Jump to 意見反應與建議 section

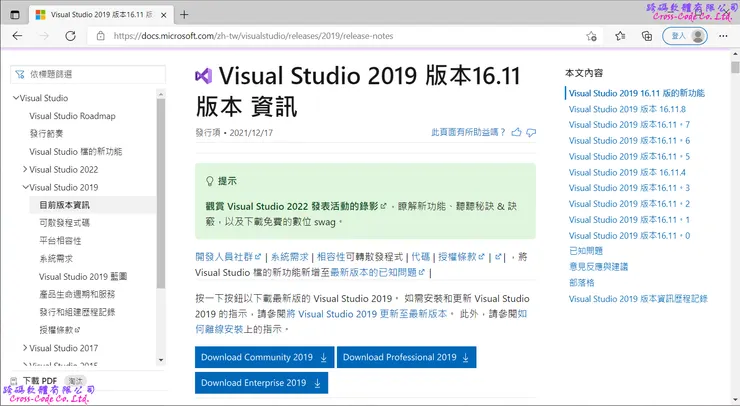tap(598, 267)
